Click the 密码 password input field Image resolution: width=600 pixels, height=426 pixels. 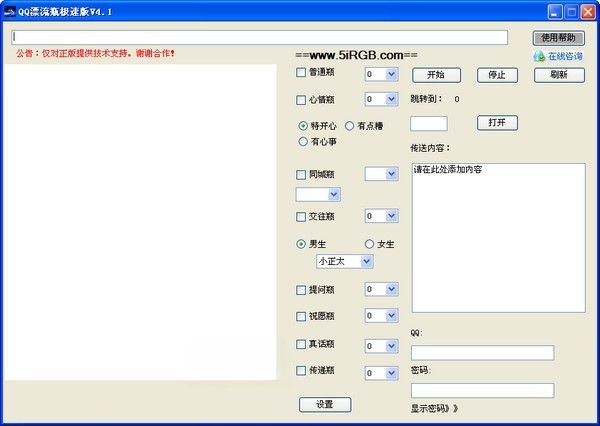(483, 390)
